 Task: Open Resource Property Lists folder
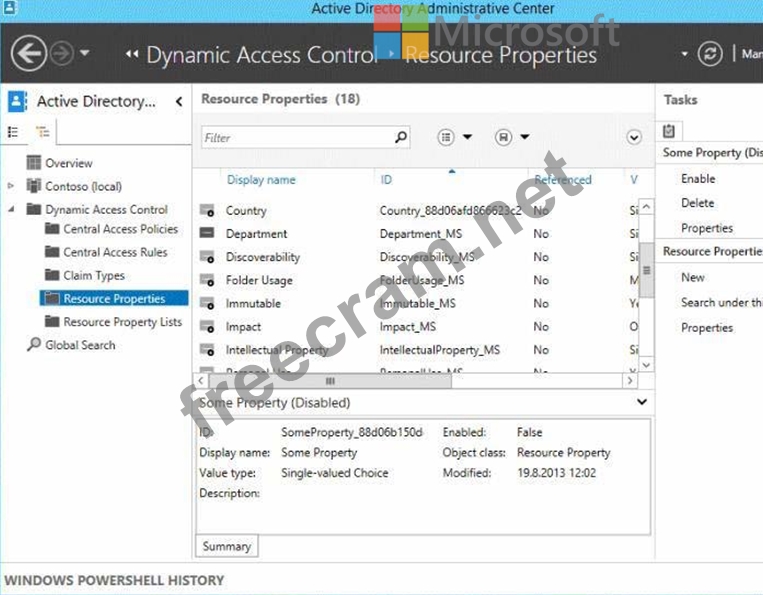pyautogui.click(x=123, y=322)
